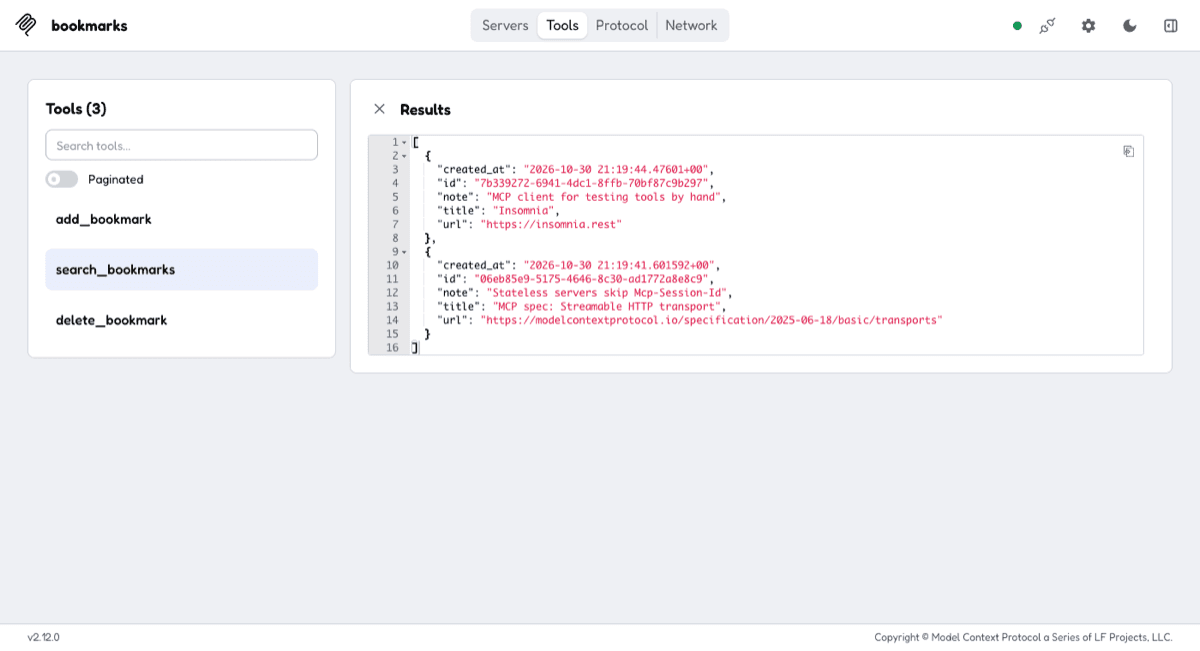Click created_at value "2026-10-30 21:19:41.601592+00"
1200x651 pixels.
[619, 266]
